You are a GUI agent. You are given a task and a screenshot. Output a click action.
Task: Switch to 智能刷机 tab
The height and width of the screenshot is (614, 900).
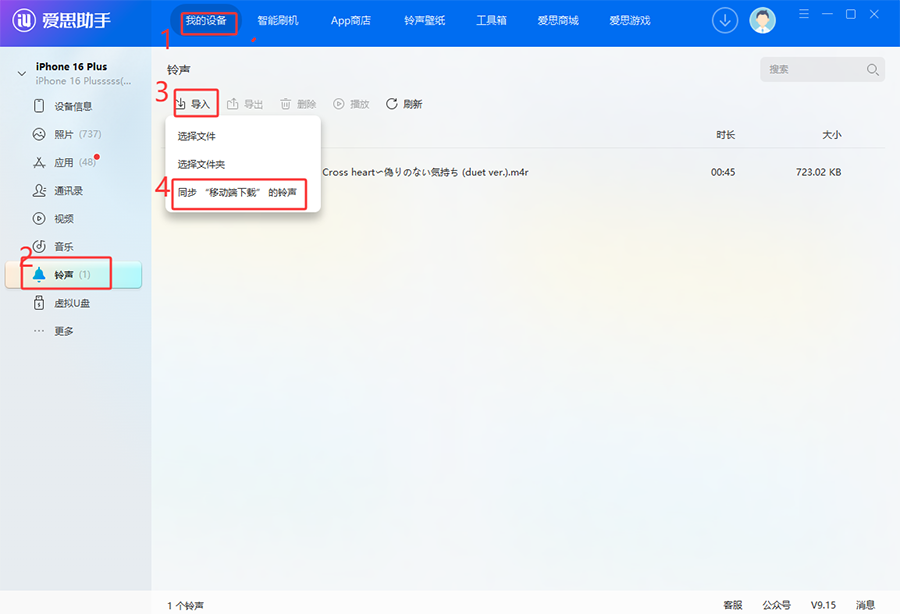click(x=278, y=21)
